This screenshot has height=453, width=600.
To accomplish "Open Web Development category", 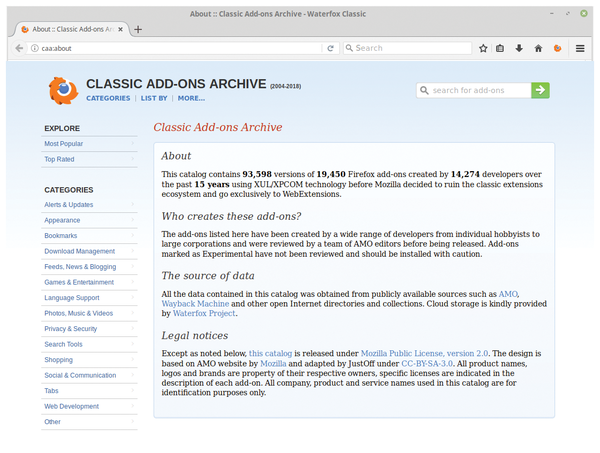I will pyautogui.click(x=89, y=406).
